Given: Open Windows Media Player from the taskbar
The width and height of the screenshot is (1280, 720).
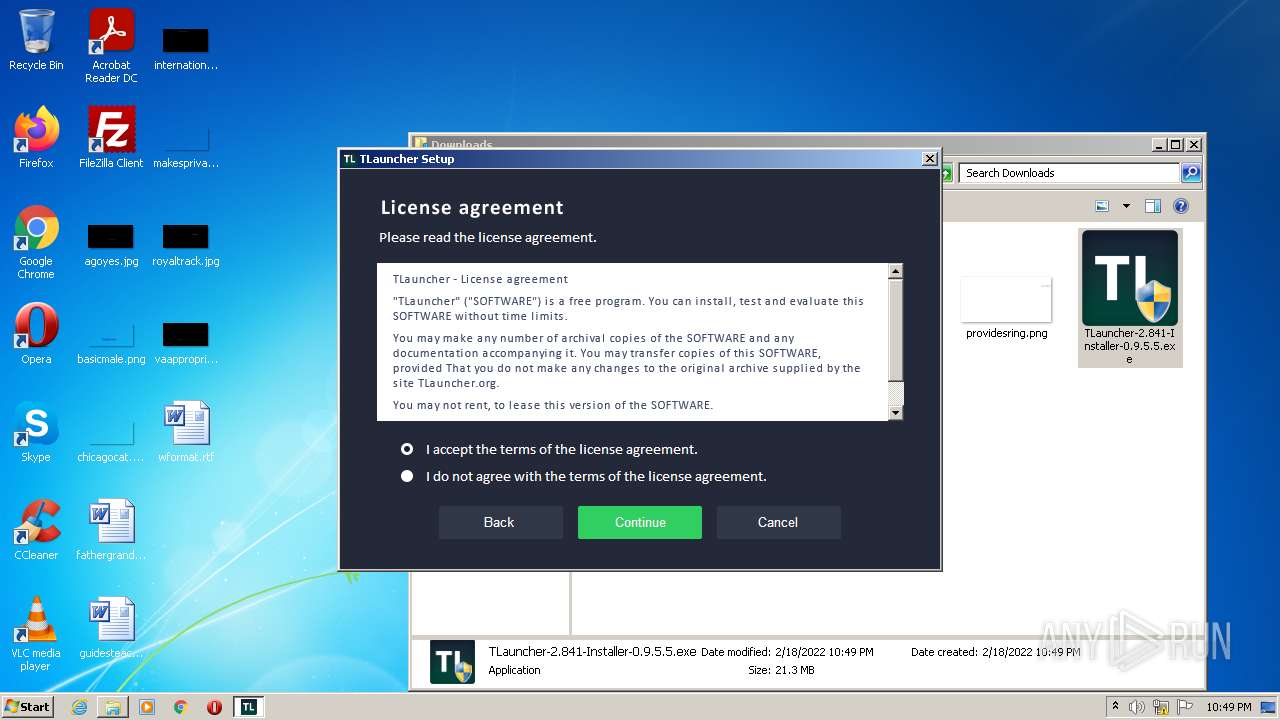Looking at the screenshot, I should coord(147,707).
